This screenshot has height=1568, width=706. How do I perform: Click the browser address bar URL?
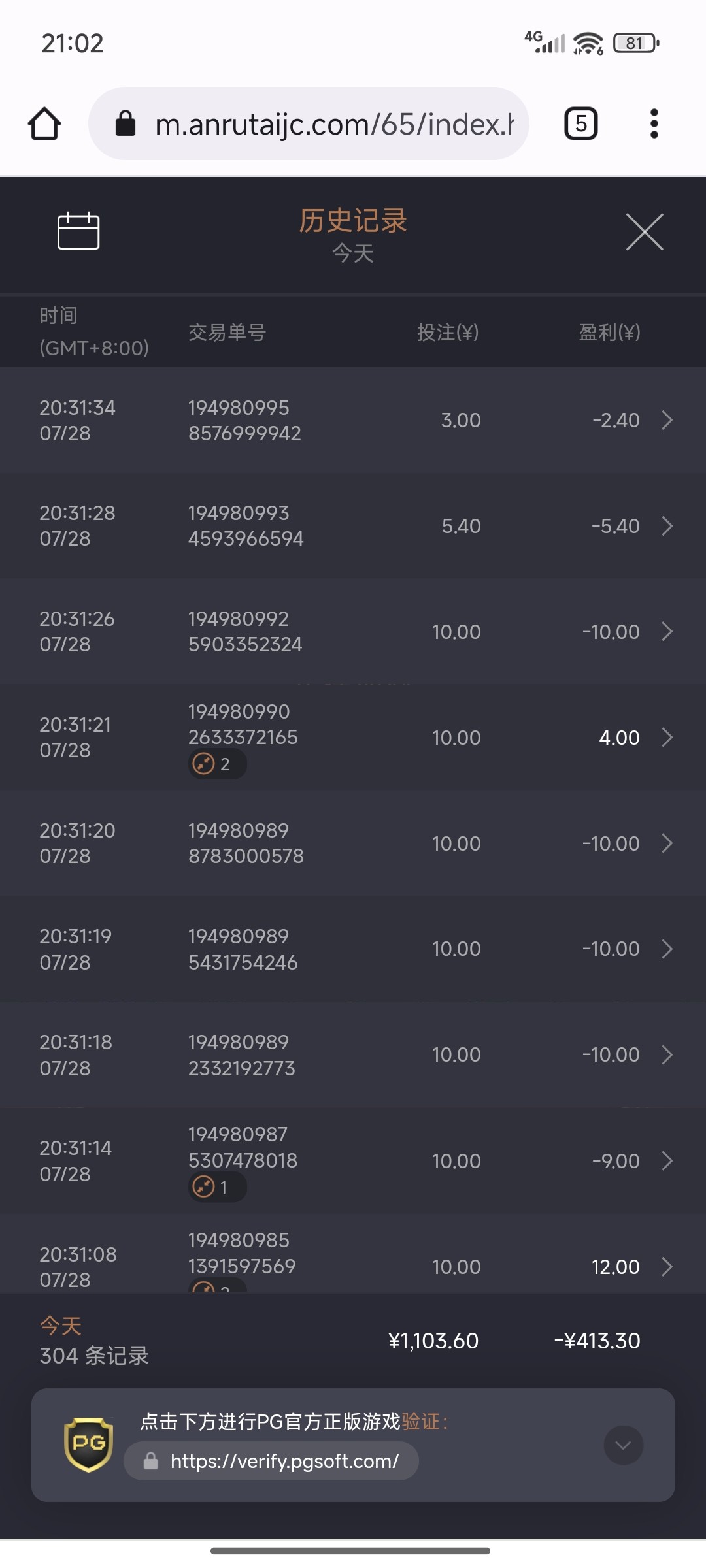coord(333,124)
